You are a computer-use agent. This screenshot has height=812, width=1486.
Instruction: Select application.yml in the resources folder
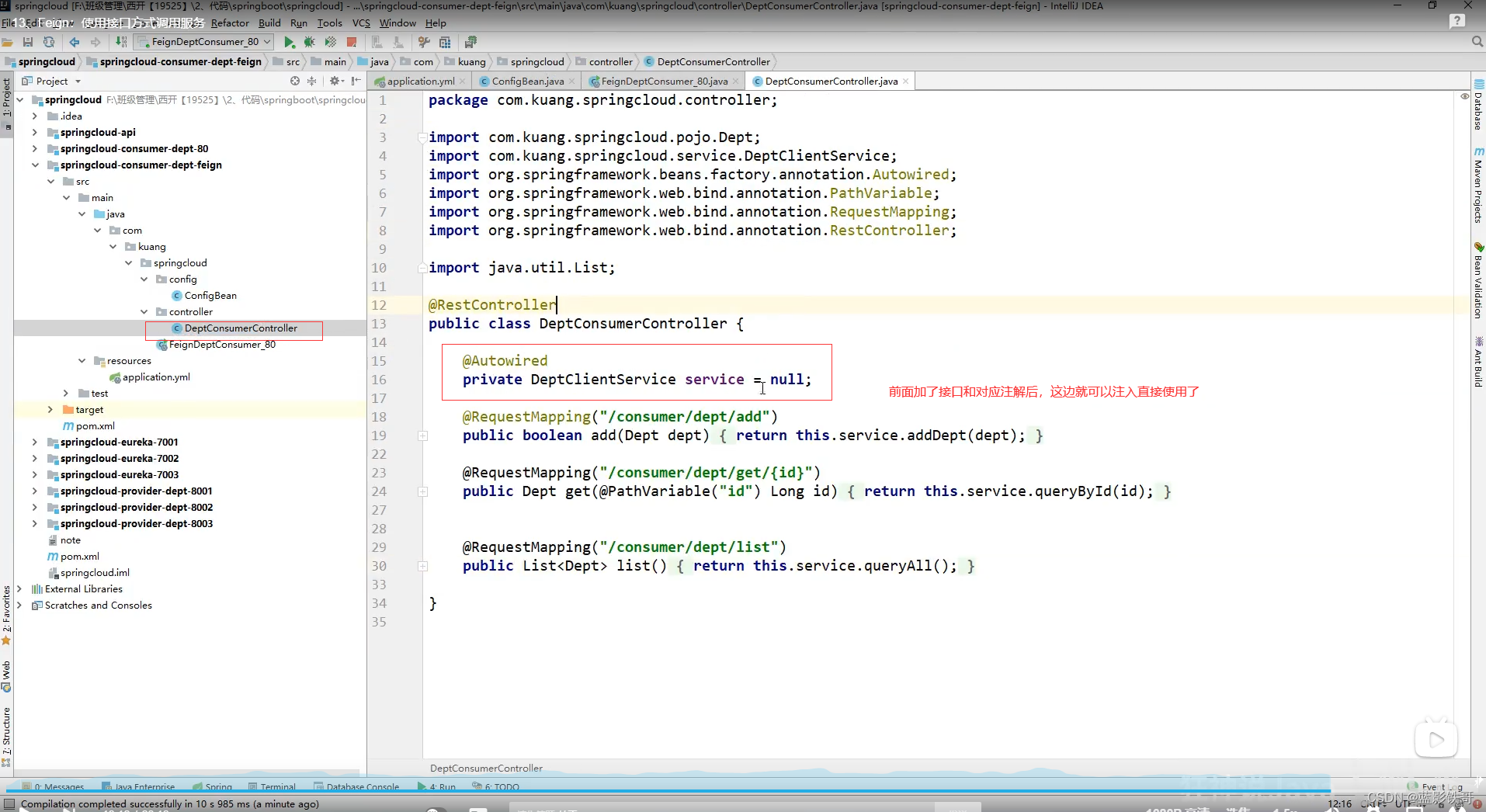click(156, 377)
